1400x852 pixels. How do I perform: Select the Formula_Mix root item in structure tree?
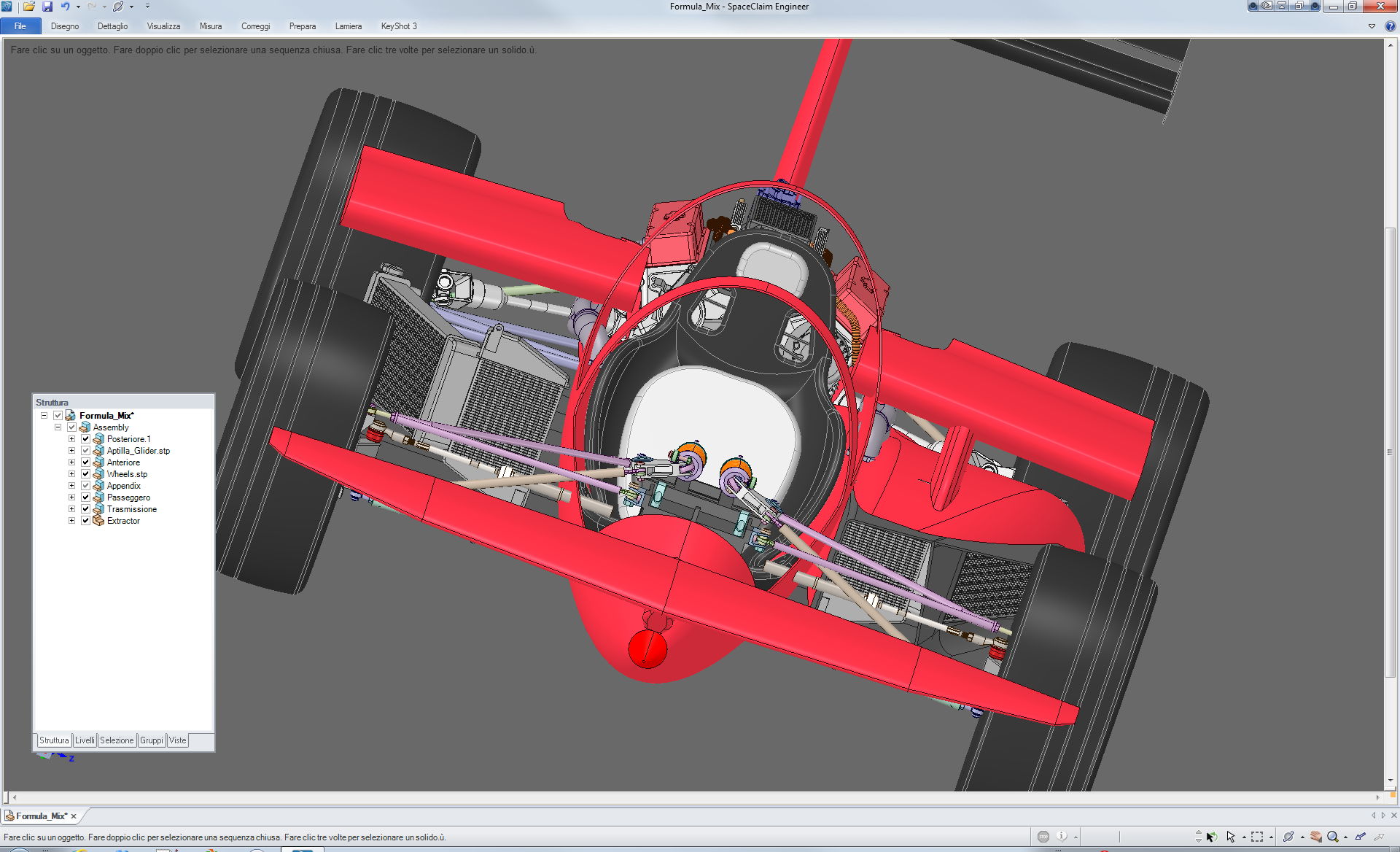click(x=106, y=416)
